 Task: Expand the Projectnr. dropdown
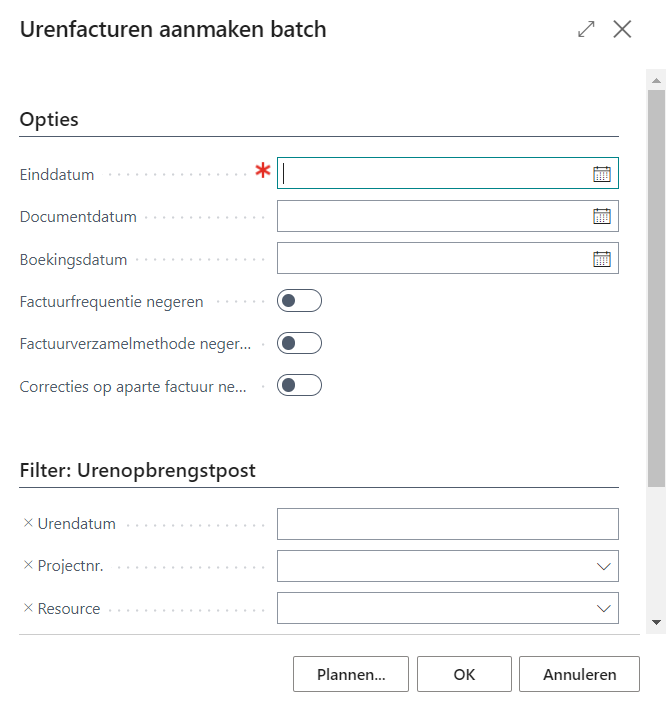pos(603,566)
